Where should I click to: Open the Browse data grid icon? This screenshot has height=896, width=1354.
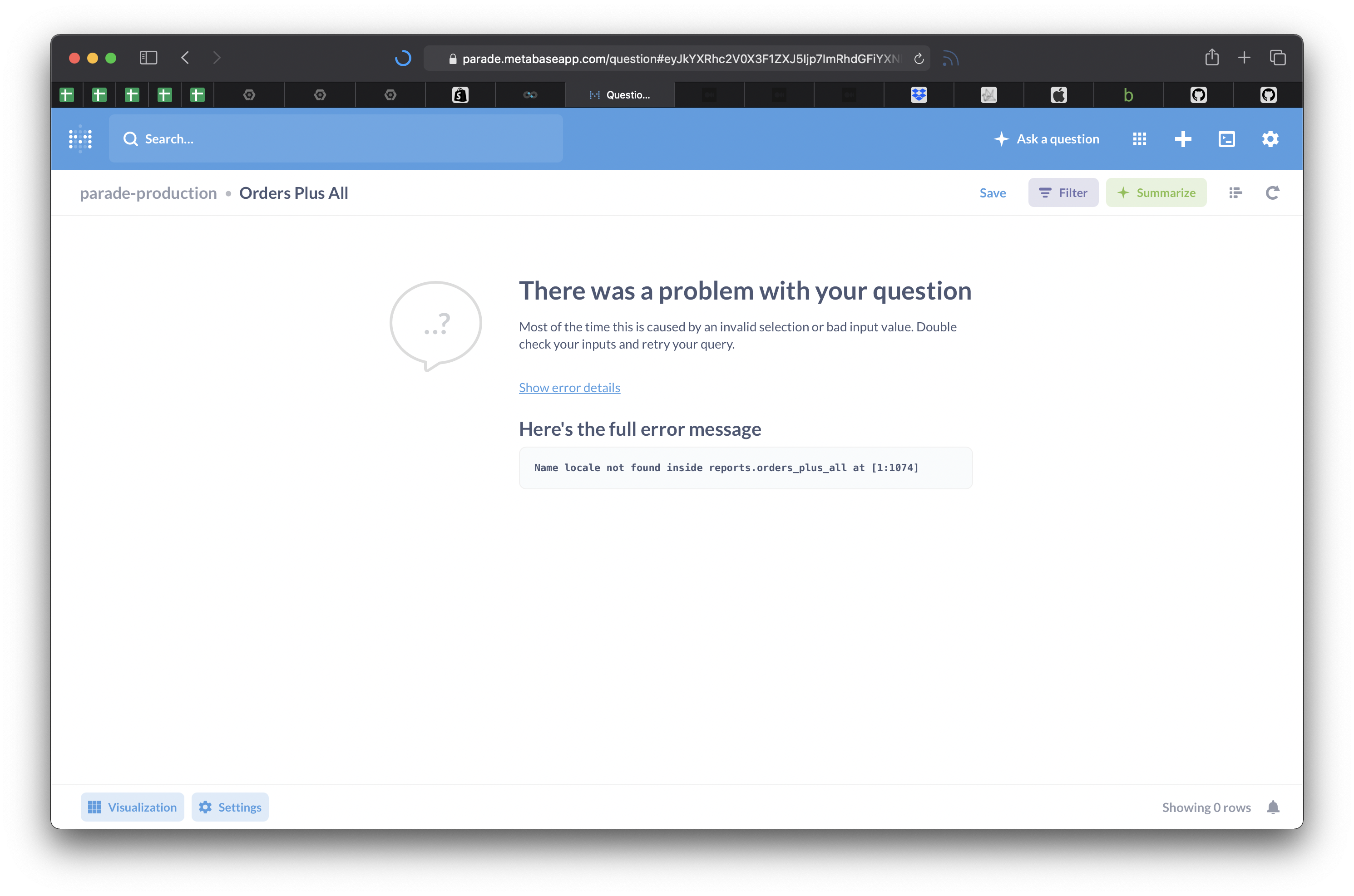pyautogui.click(x=1139, y=139)
